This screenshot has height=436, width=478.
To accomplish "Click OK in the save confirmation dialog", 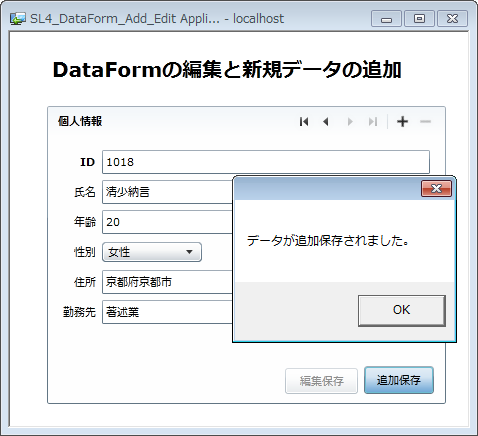I will (x=402, y=310).
